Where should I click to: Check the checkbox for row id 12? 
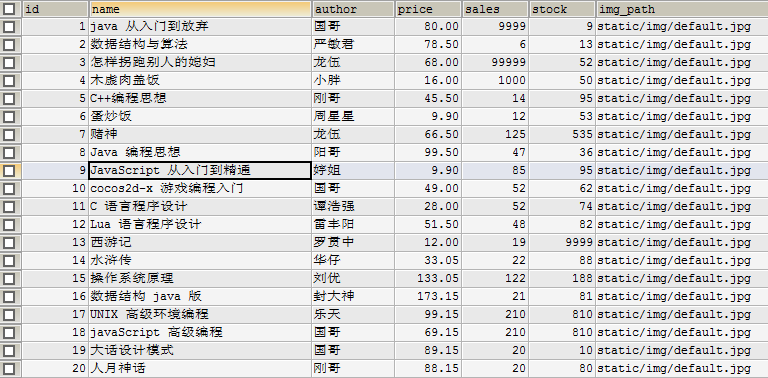pos(9,224)
